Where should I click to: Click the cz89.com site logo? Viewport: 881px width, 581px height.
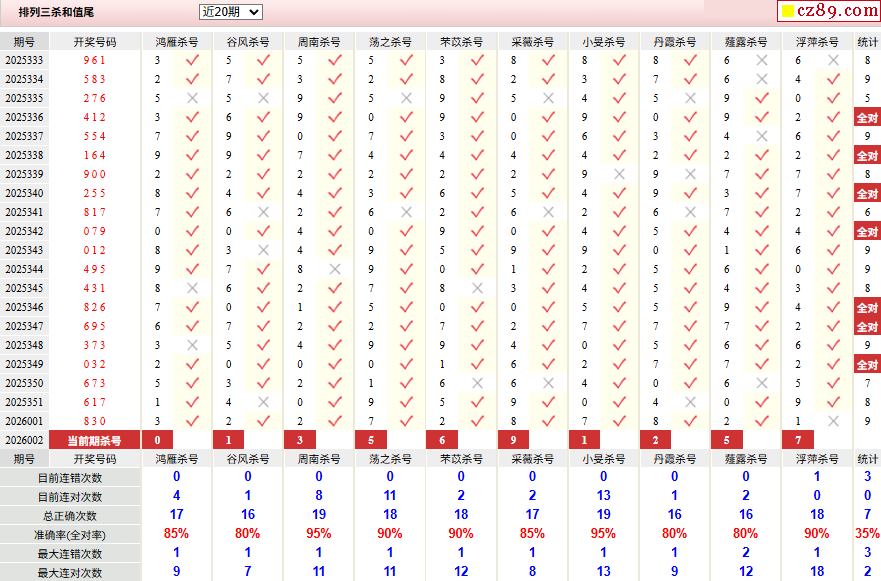(x=829, y=11)
